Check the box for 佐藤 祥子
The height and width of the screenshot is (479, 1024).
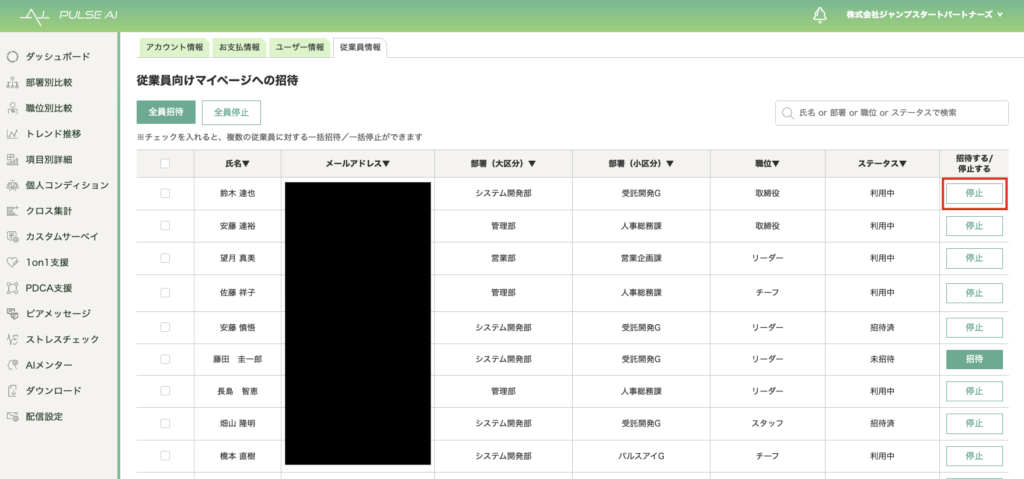point(165,292)
